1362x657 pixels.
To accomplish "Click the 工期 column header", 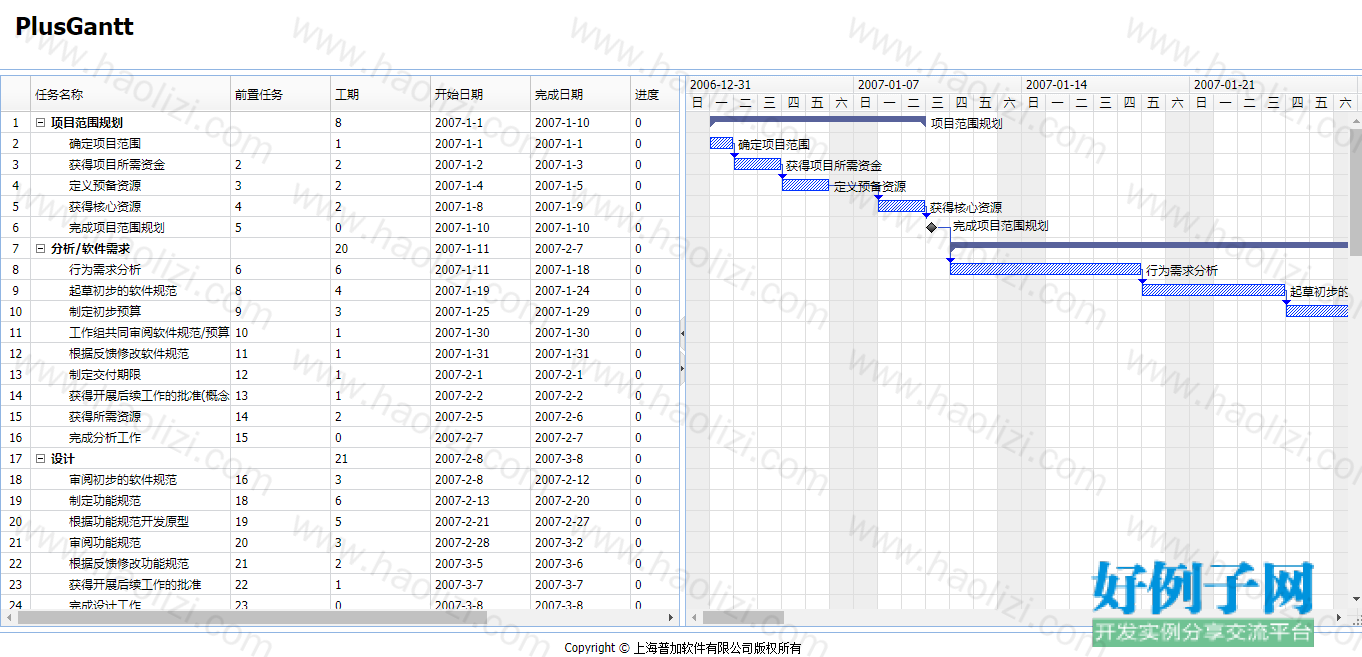I will [x=381, y=94].
